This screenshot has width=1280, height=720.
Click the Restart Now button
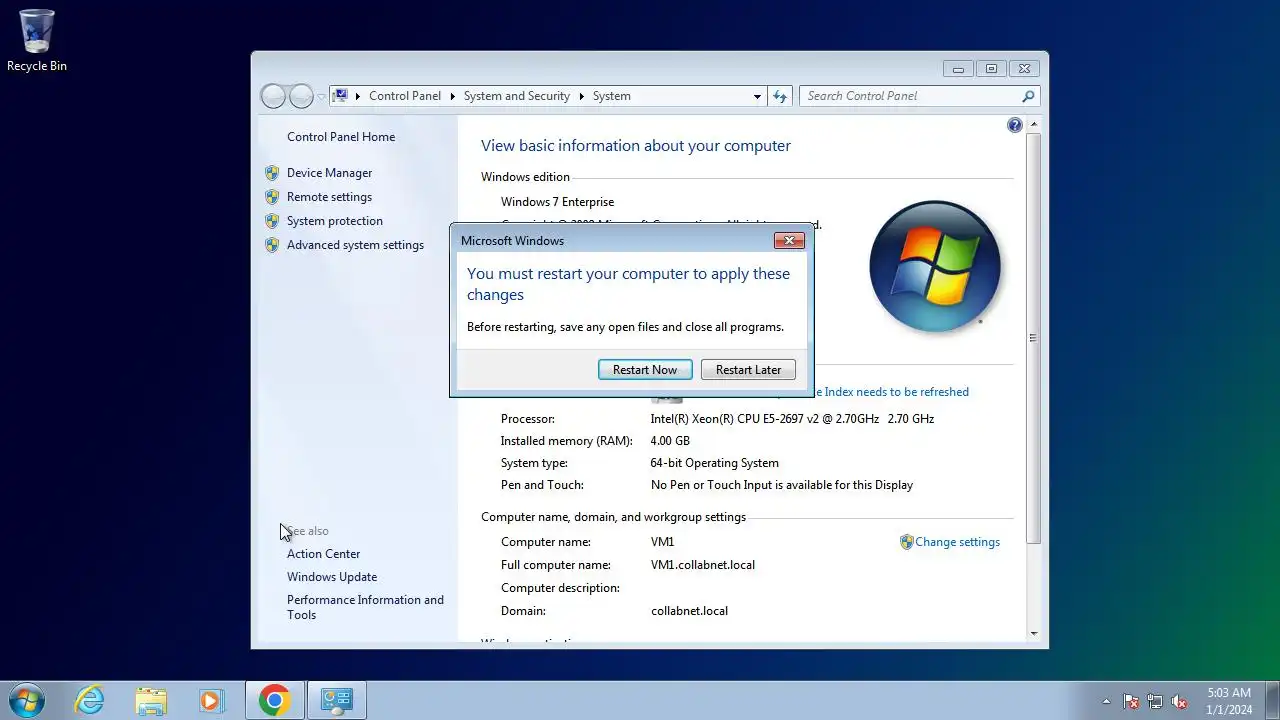coord(645,370)
